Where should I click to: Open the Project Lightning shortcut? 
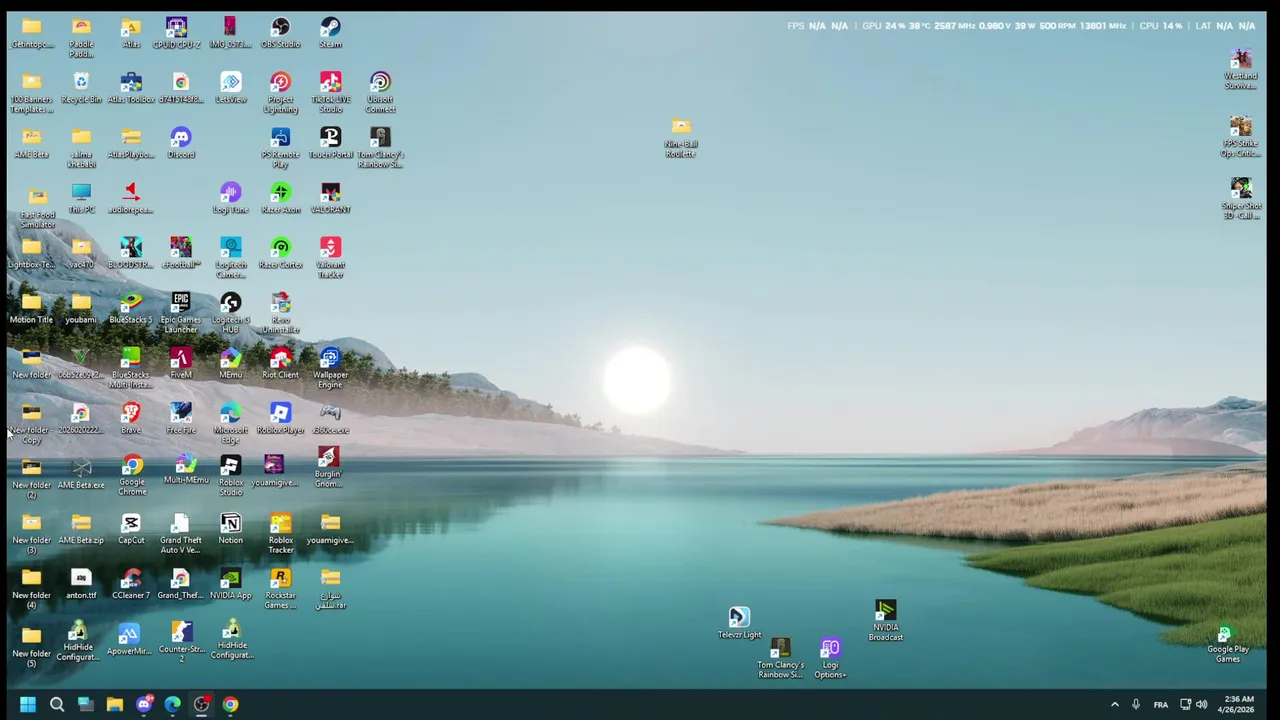(x=280, y=92)
